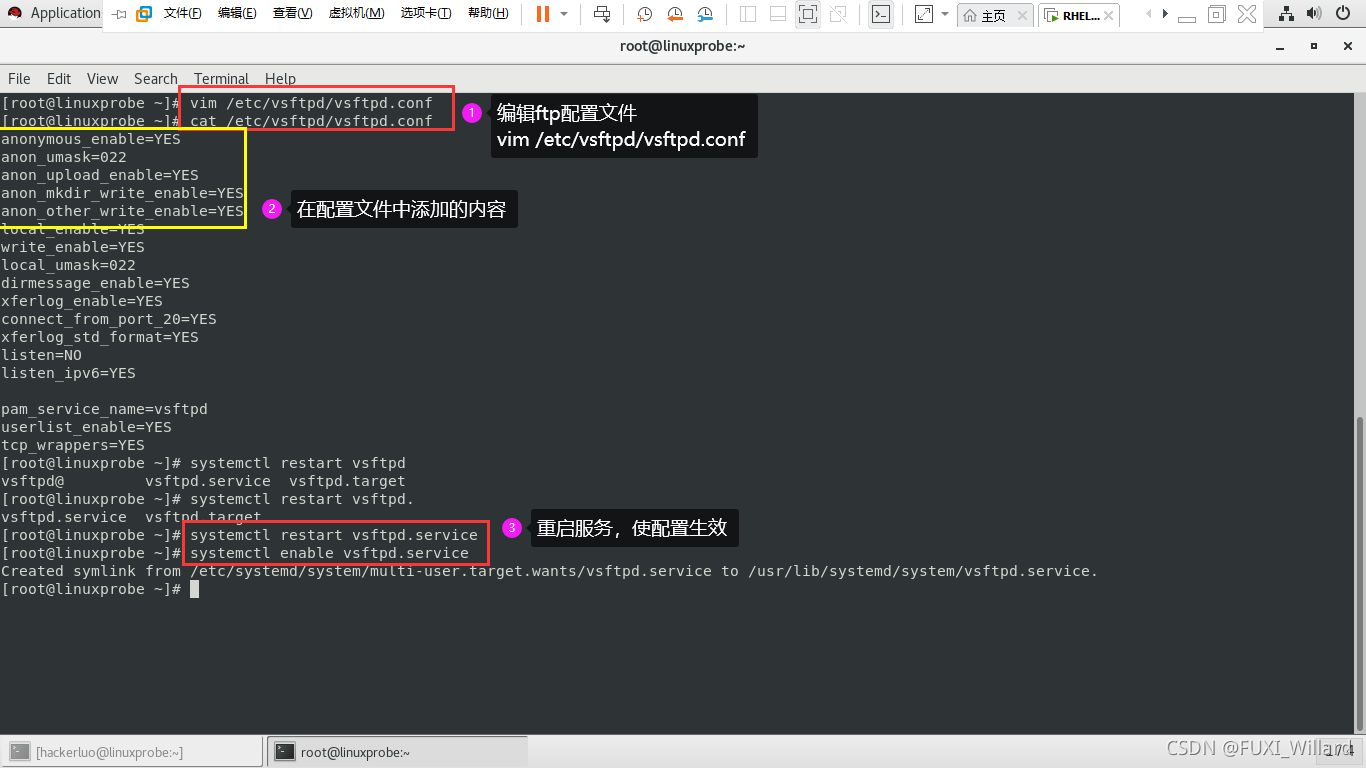Expand the stretch display dropdown arrow

coord(944,14)
